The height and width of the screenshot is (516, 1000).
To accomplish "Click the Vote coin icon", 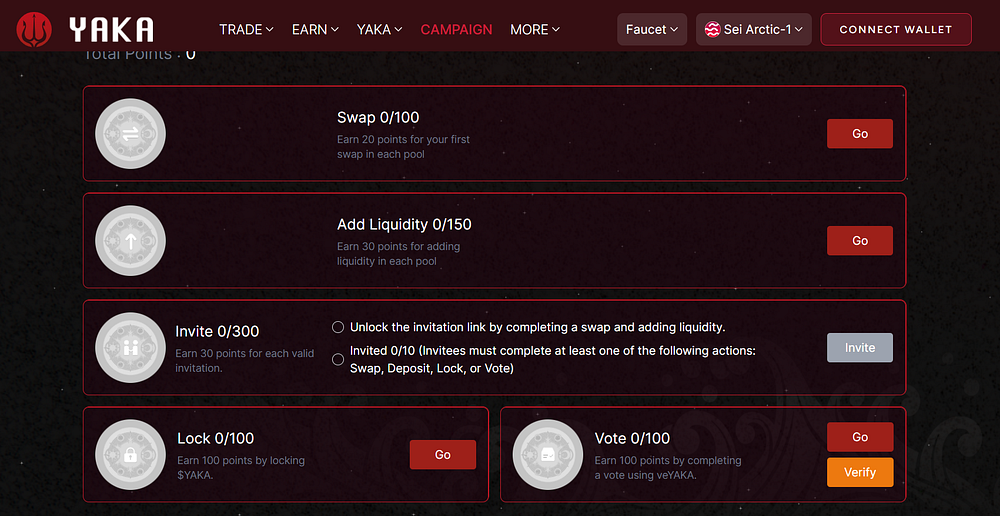I will (x=548, y=455).
